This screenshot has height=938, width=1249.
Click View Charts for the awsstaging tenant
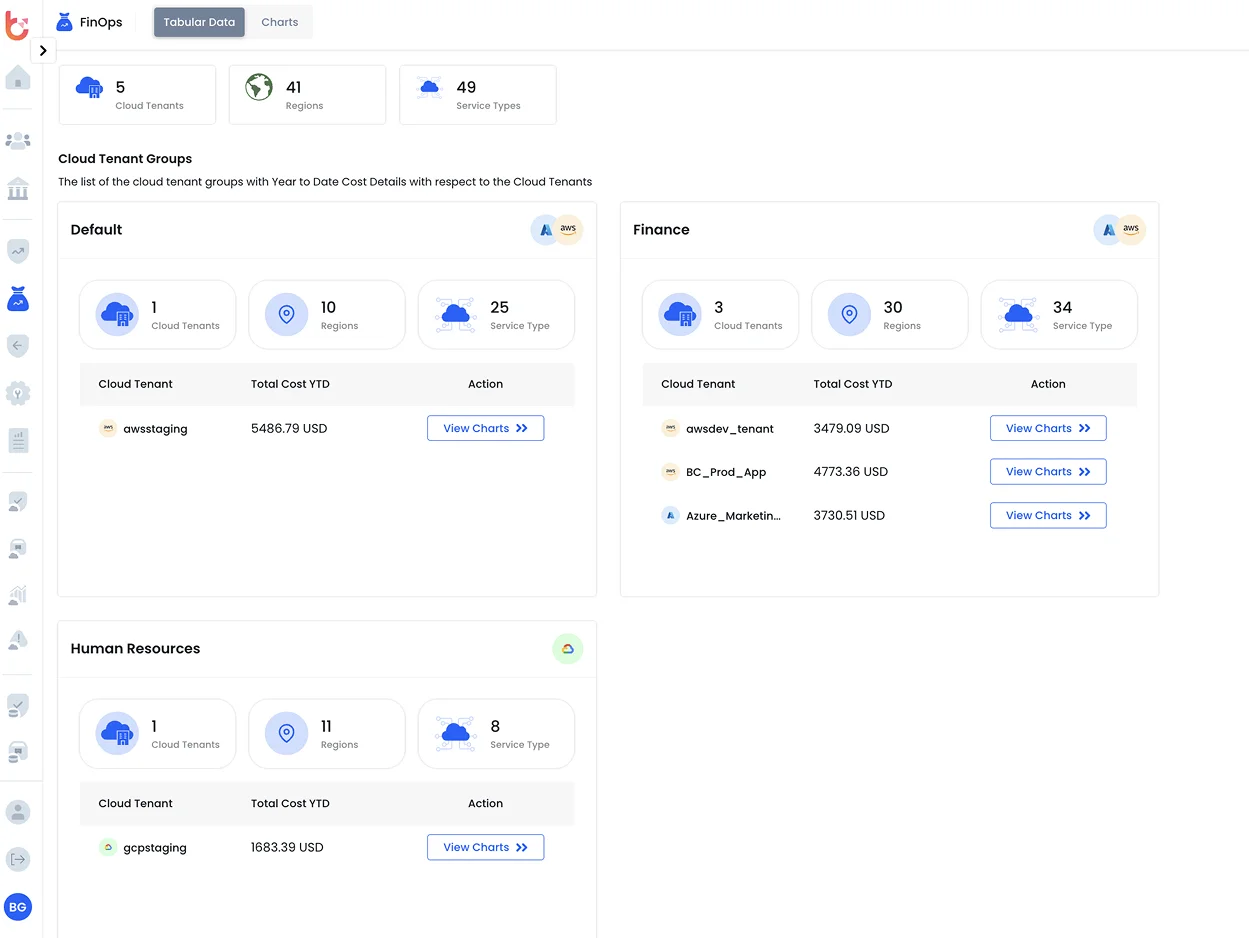coord(485,428)
